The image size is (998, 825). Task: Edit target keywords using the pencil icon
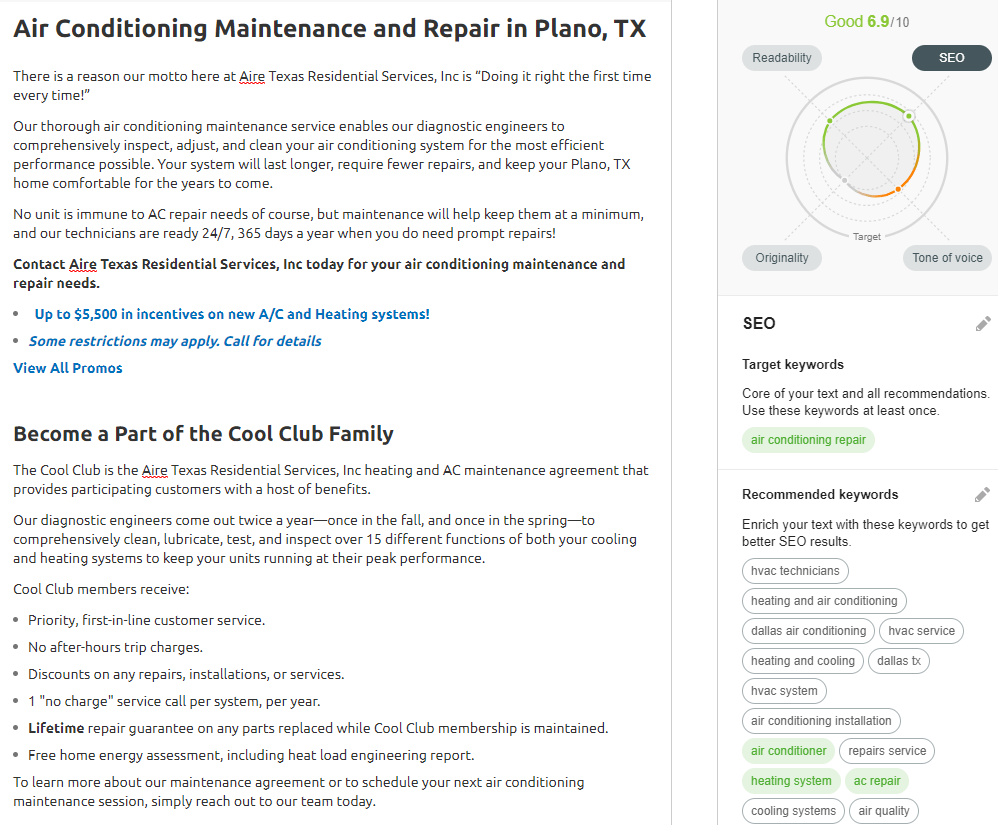pyautogui.click(x=982, y=323)
